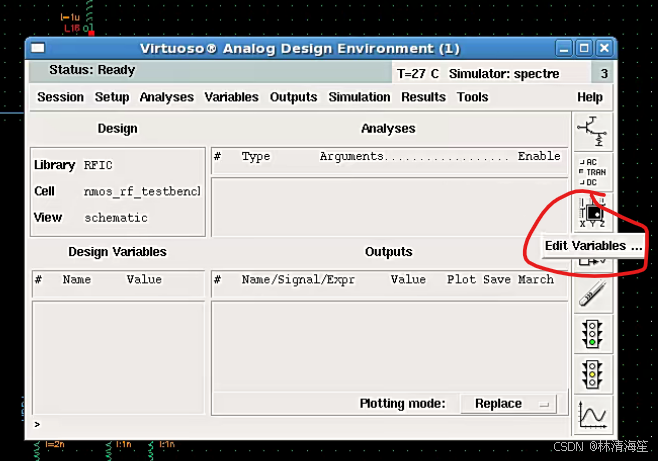
Task: Click the Analyses list area
Action: pyautogui.click(x=389, y=207)
